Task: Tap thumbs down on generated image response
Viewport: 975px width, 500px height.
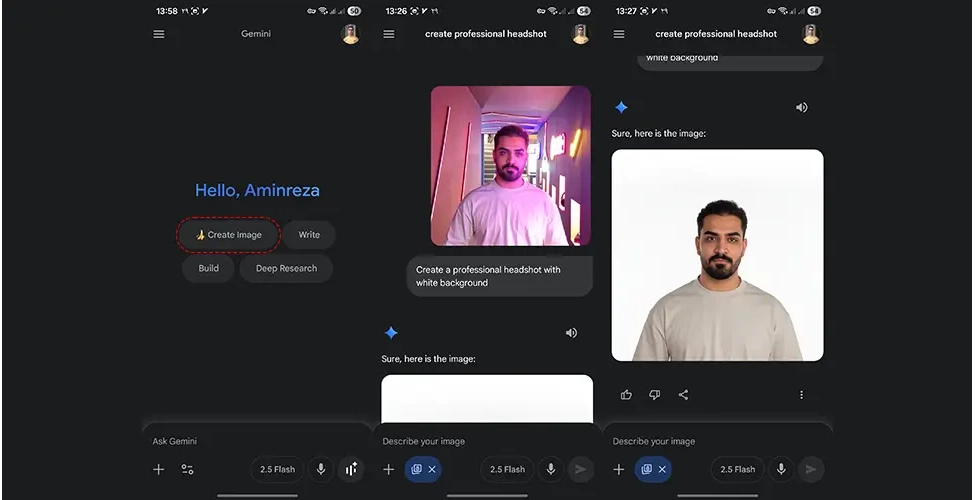Action: pyautogui.click(x=655, y=395)
